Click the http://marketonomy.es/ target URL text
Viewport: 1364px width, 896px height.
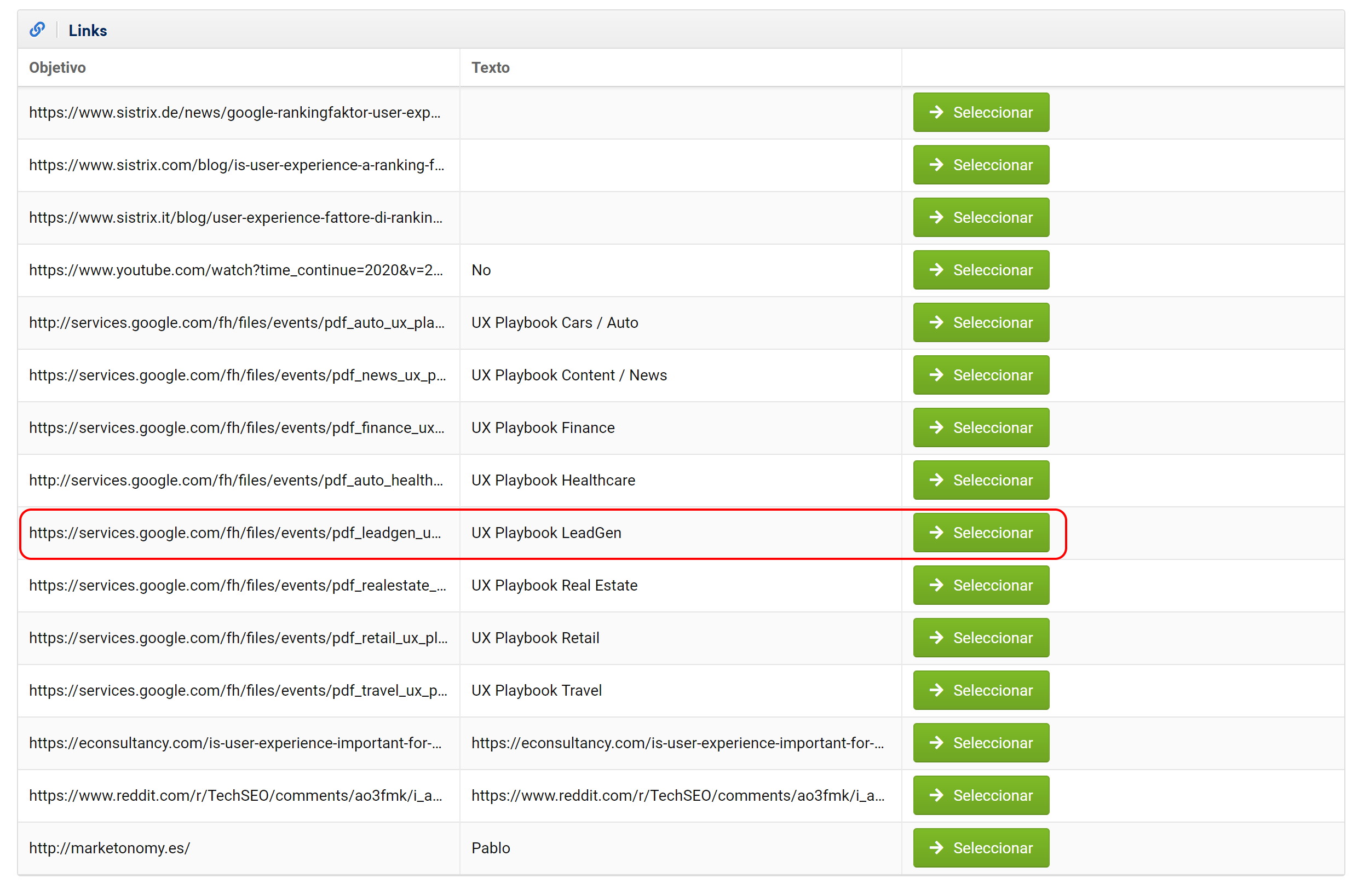coord(110,848)
